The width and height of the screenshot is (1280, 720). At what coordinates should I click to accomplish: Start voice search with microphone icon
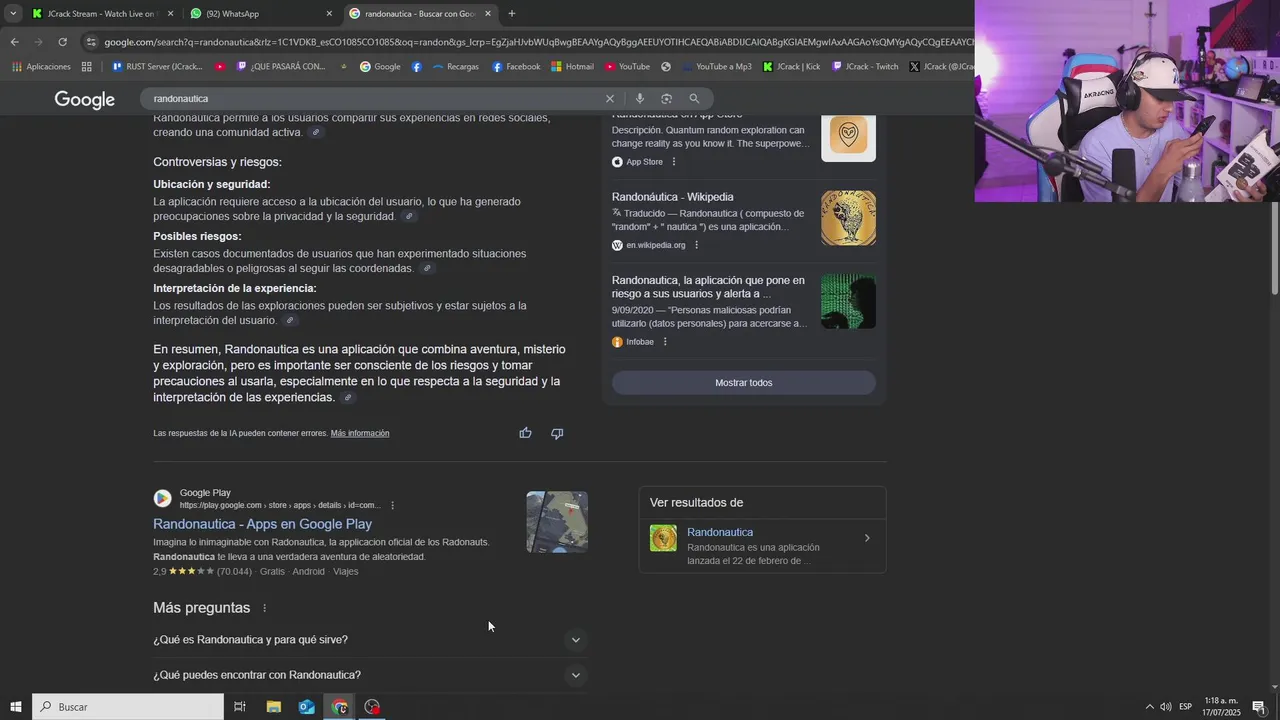coord(639,99)
